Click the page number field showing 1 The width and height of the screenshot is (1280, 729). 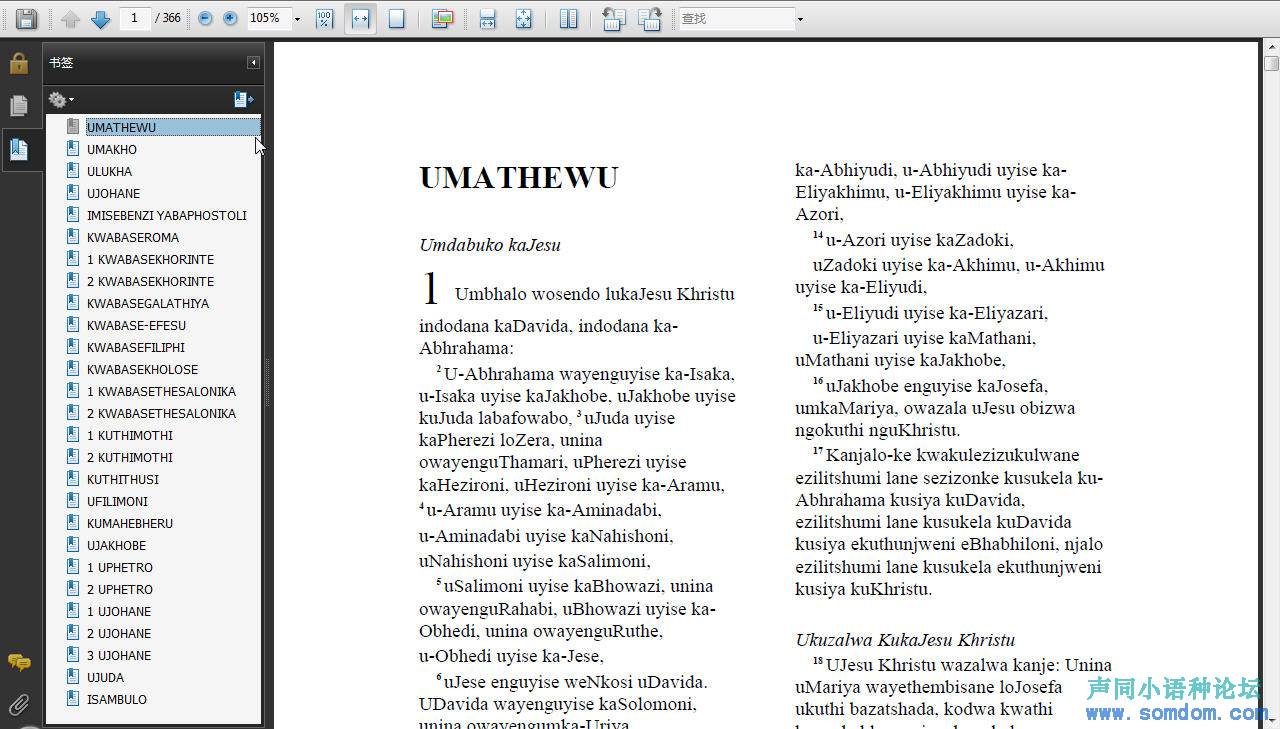pyautogui.click(x=135, y=18)
